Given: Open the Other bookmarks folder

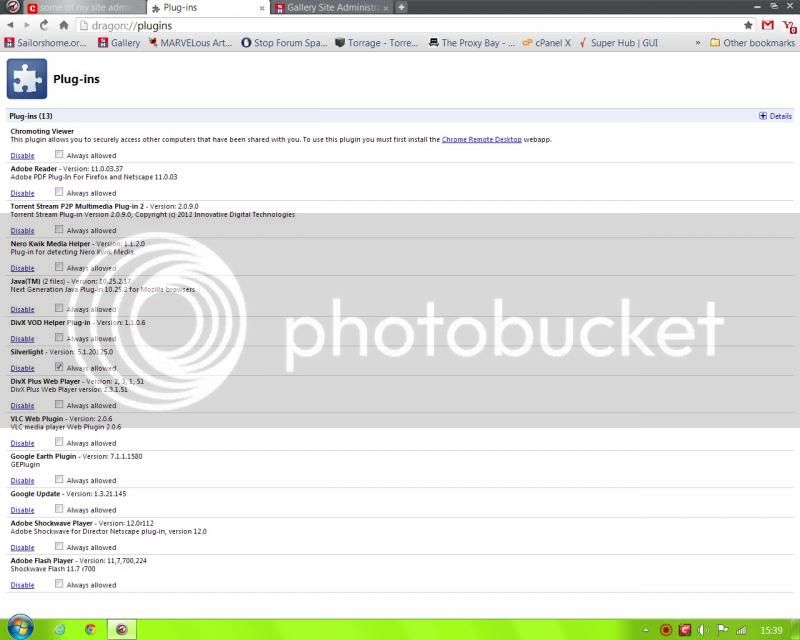Looking at the screenshot, I should pyautogui.click(x=752, y=43).
